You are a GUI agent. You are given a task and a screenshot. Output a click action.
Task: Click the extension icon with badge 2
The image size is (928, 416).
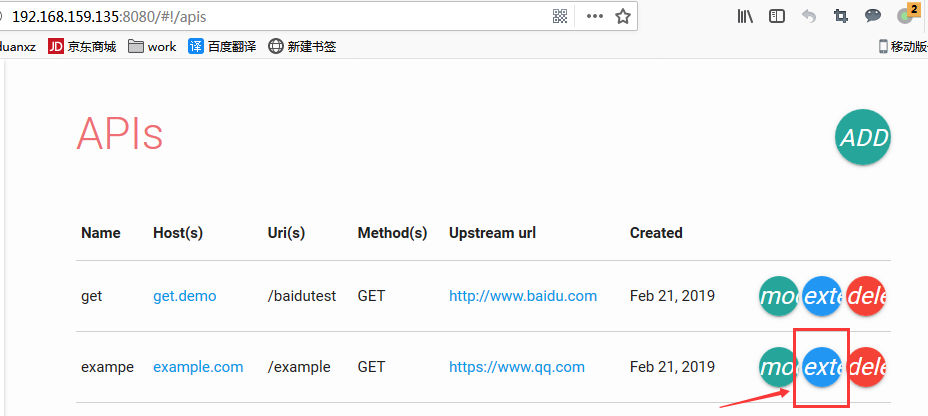(x=907, y=14)
